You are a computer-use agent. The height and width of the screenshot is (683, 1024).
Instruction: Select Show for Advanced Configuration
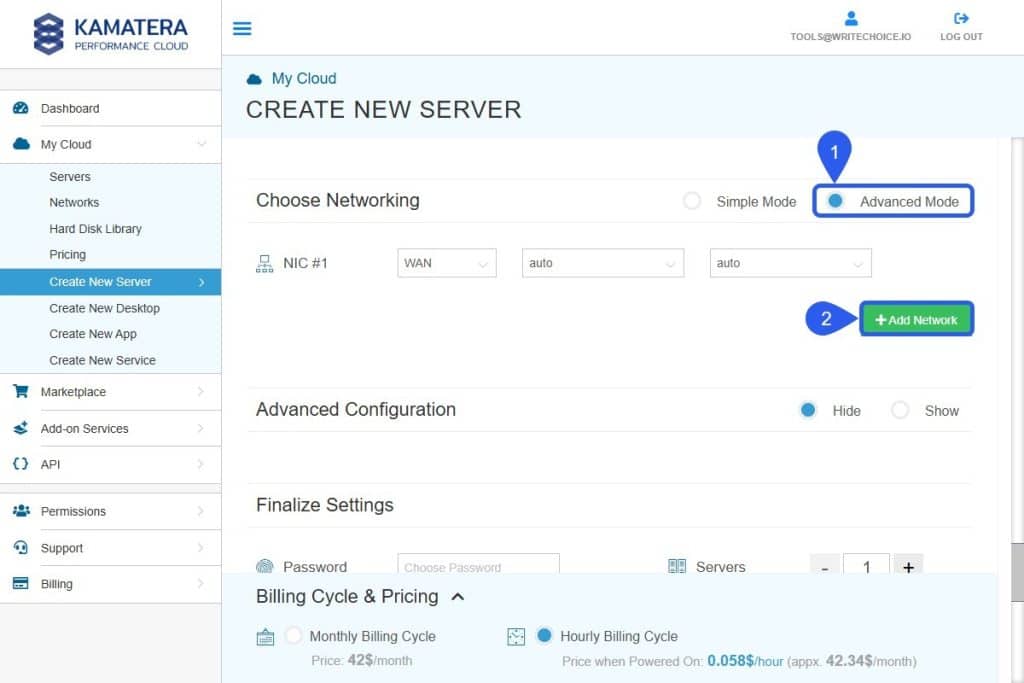click(x=900, y=410)
